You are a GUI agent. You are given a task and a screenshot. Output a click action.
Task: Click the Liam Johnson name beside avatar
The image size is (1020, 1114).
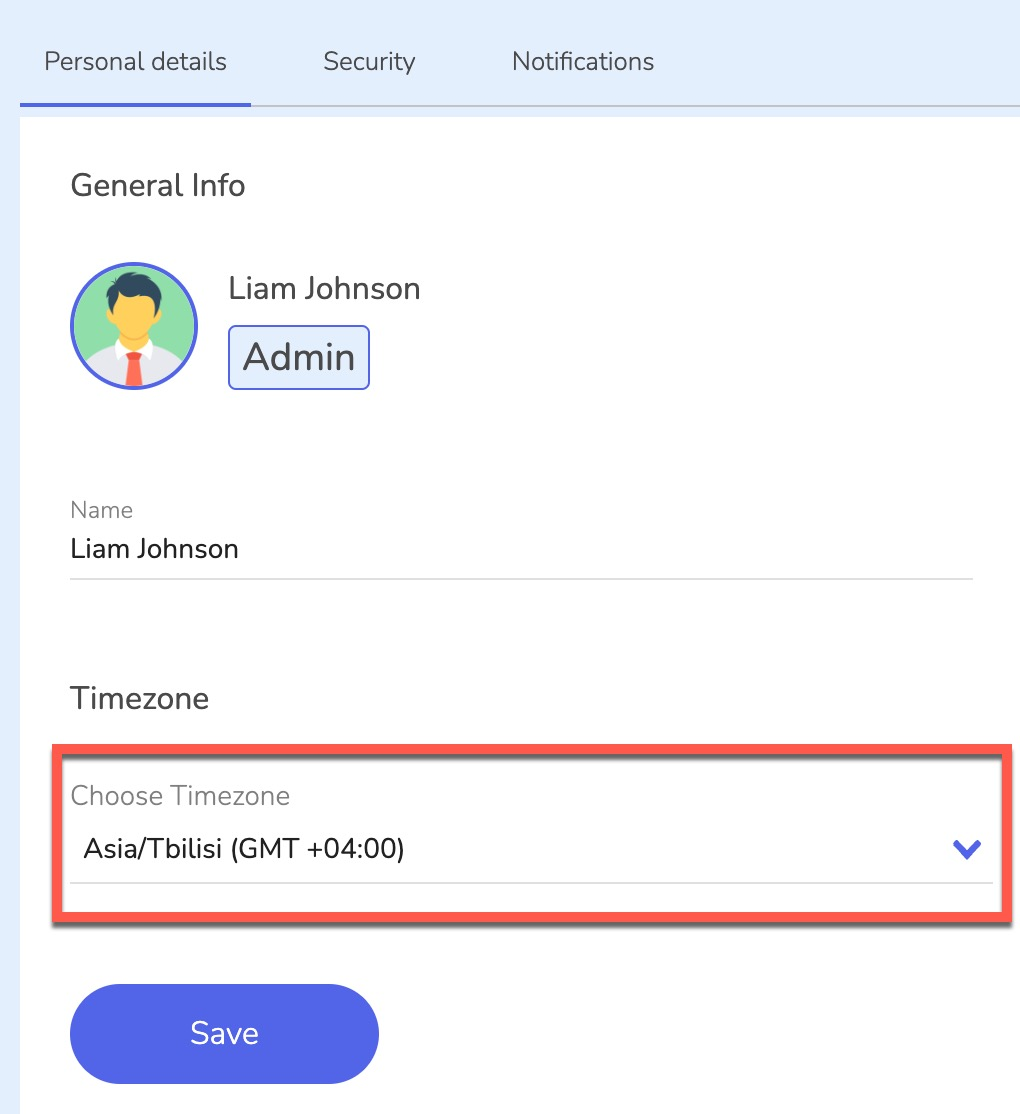pyautogui.click(x=324, y=289)
